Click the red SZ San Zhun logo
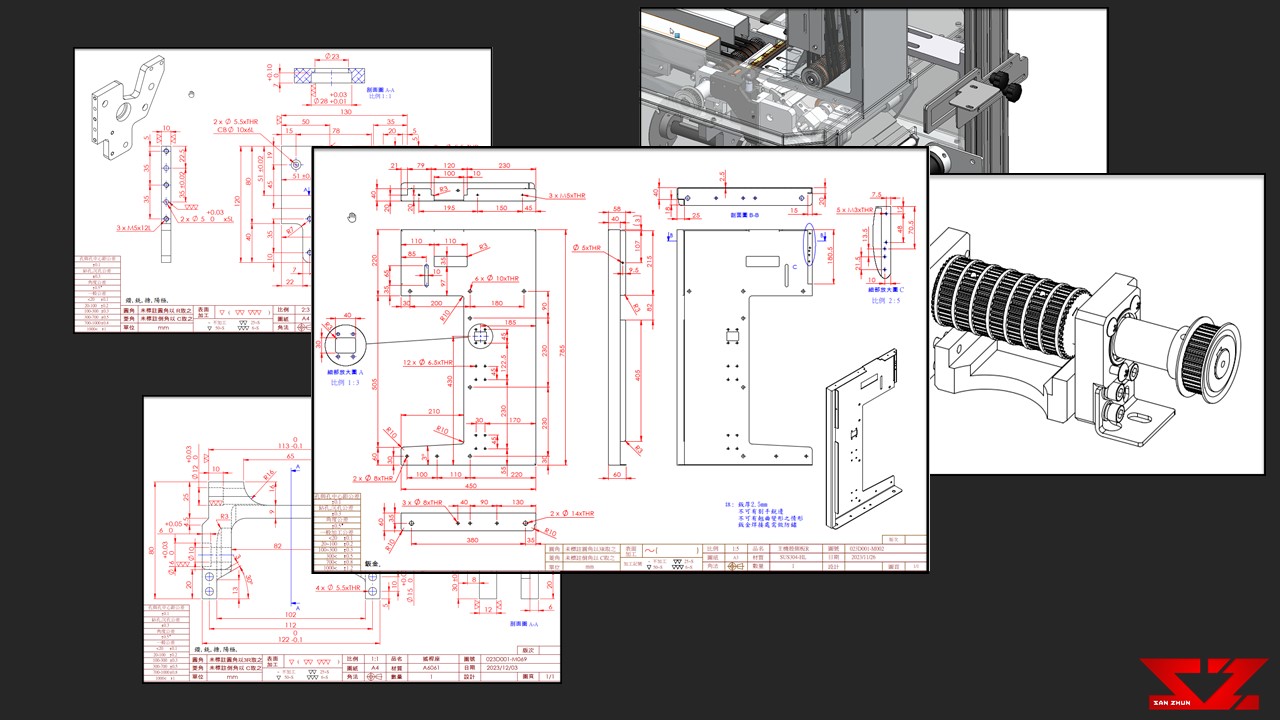Screen dimensions: 1280x720 [x=1203, y=684]
